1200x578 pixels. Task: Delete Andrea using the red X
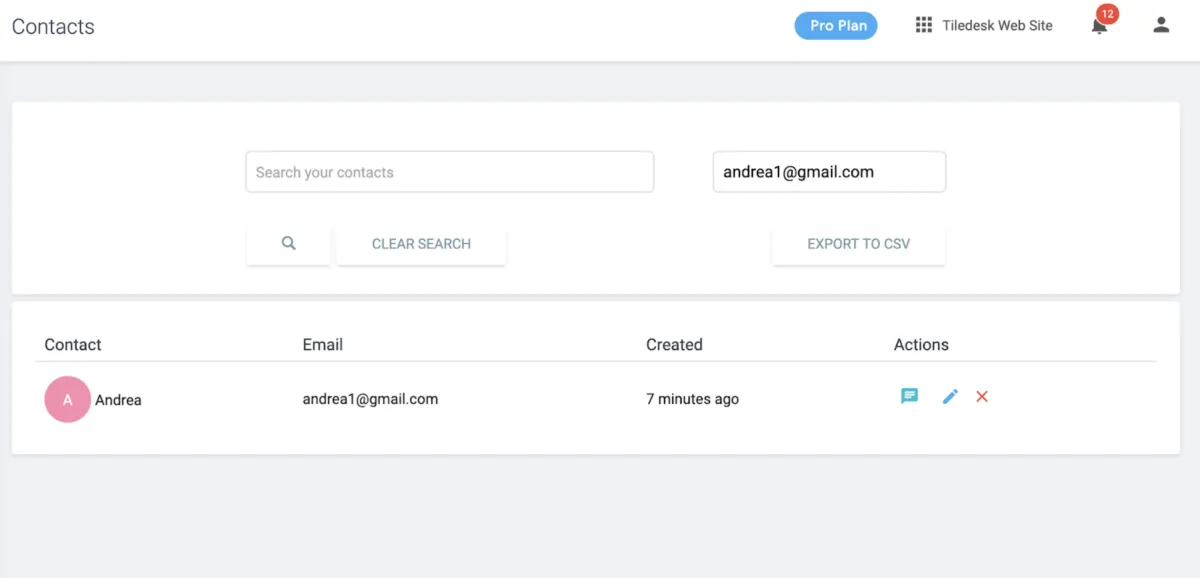click(x=982, y=397)
